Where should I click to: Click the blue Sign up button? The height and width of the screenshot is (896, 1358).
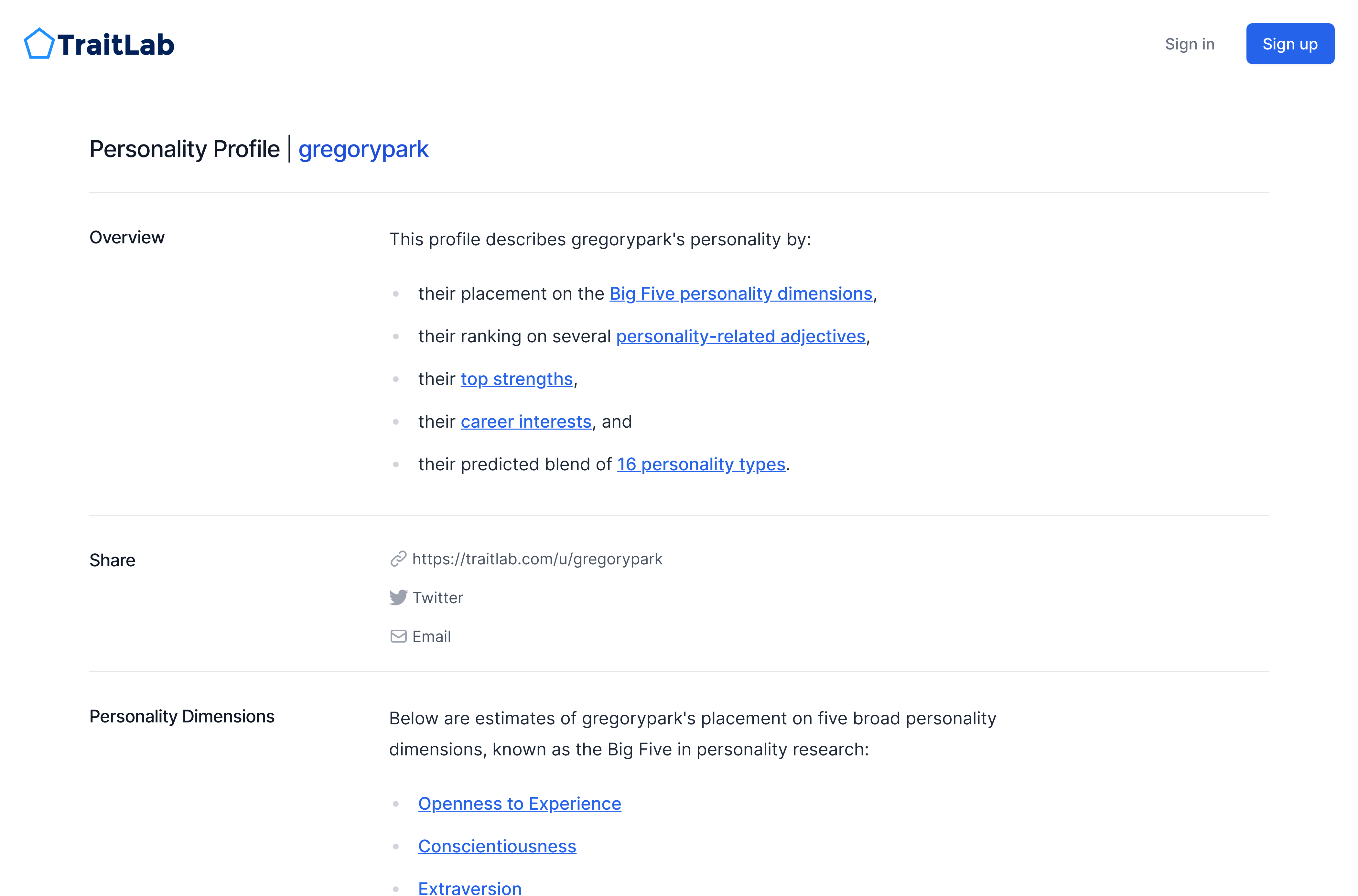pos(1290,43)
